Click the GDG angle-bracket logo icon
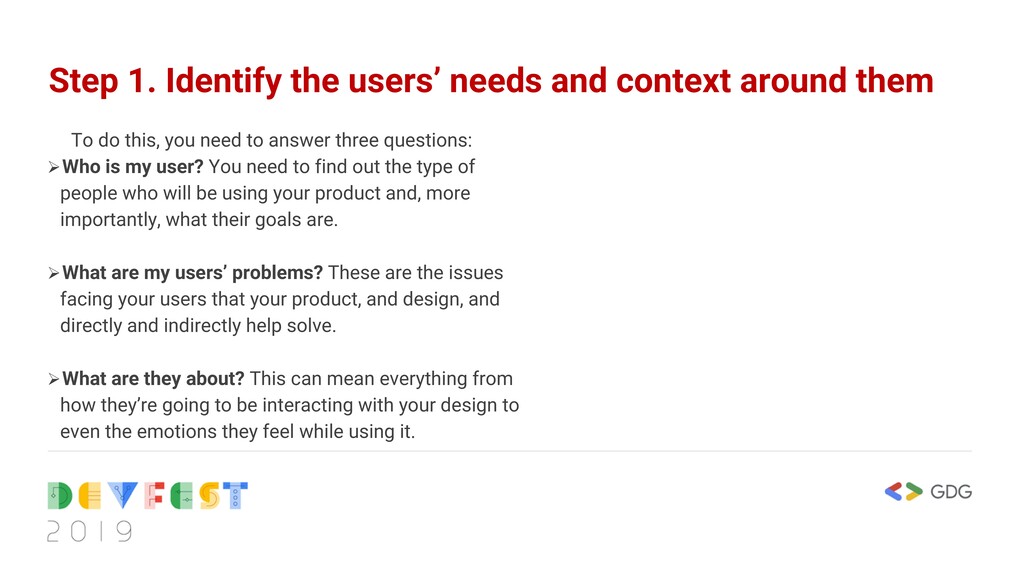The image size is (1024, 576). pos(903,492)
